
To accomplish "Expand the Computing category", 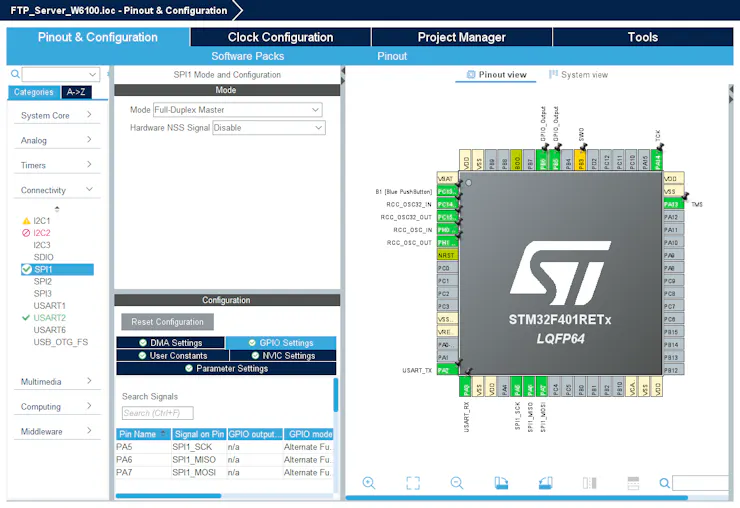I will 57,406.
